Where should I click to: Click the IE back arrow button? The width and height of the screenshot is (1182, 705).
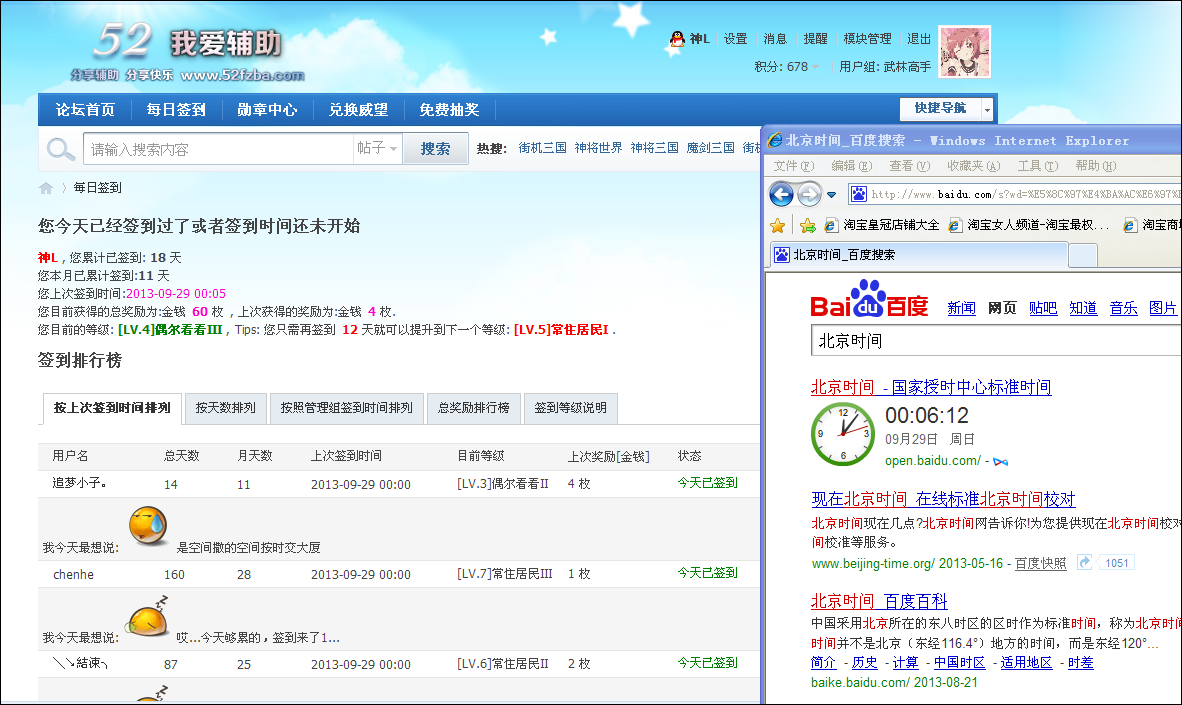click(x=782, y=194)
